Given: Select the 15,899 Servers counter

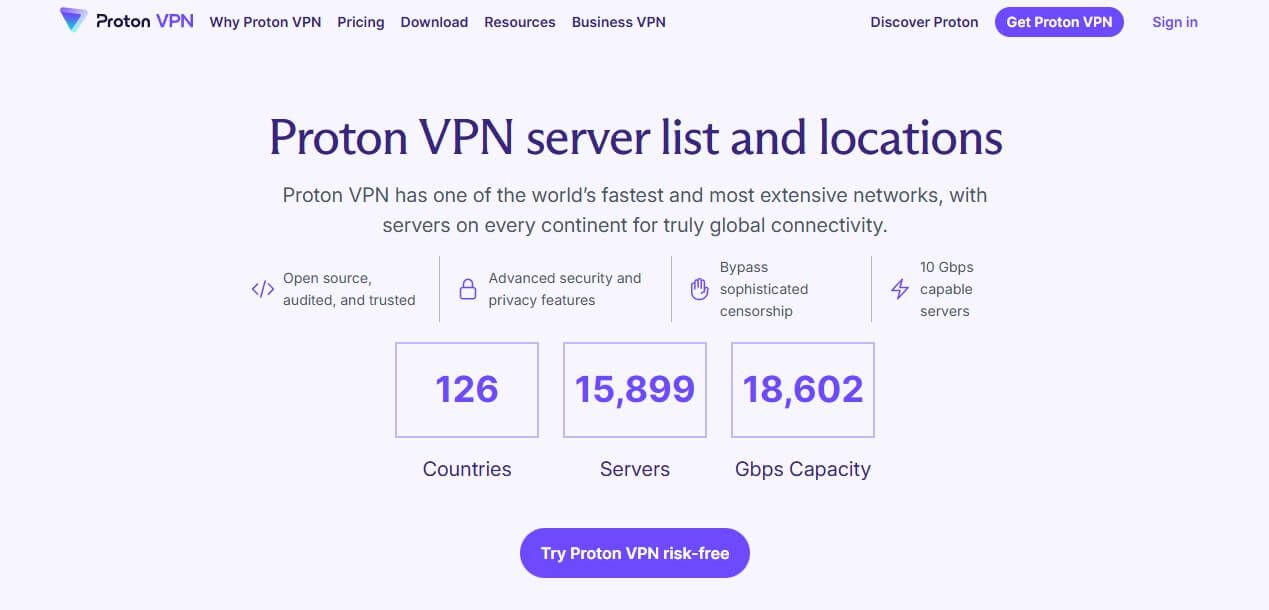Looking at the screenshot, I should click(634, 390).
